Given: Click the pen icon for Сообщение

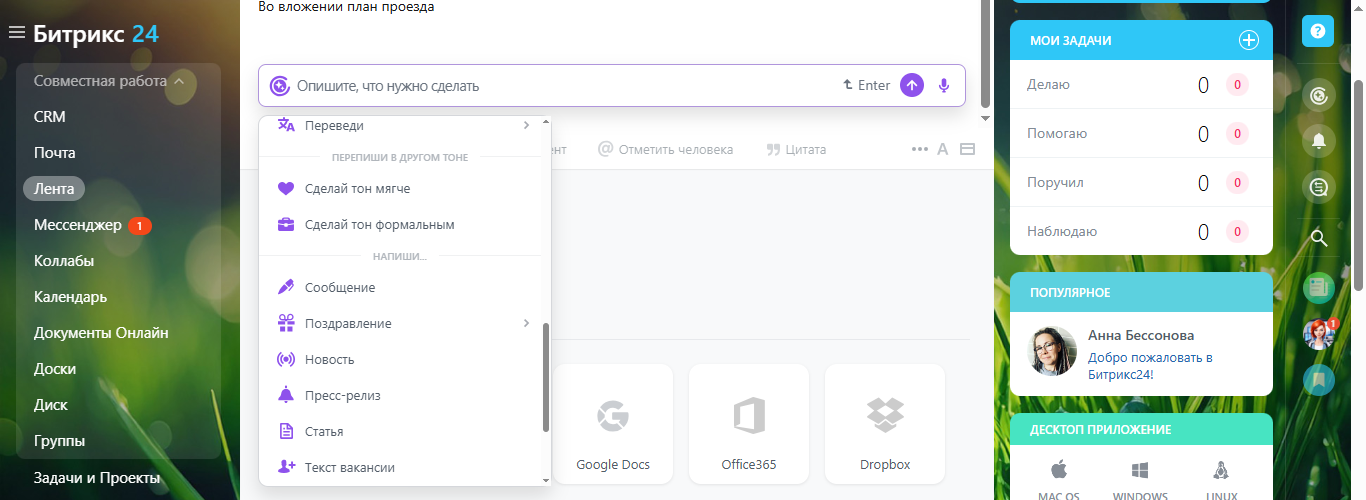Looking at the screenshot, I should point(286,287).
